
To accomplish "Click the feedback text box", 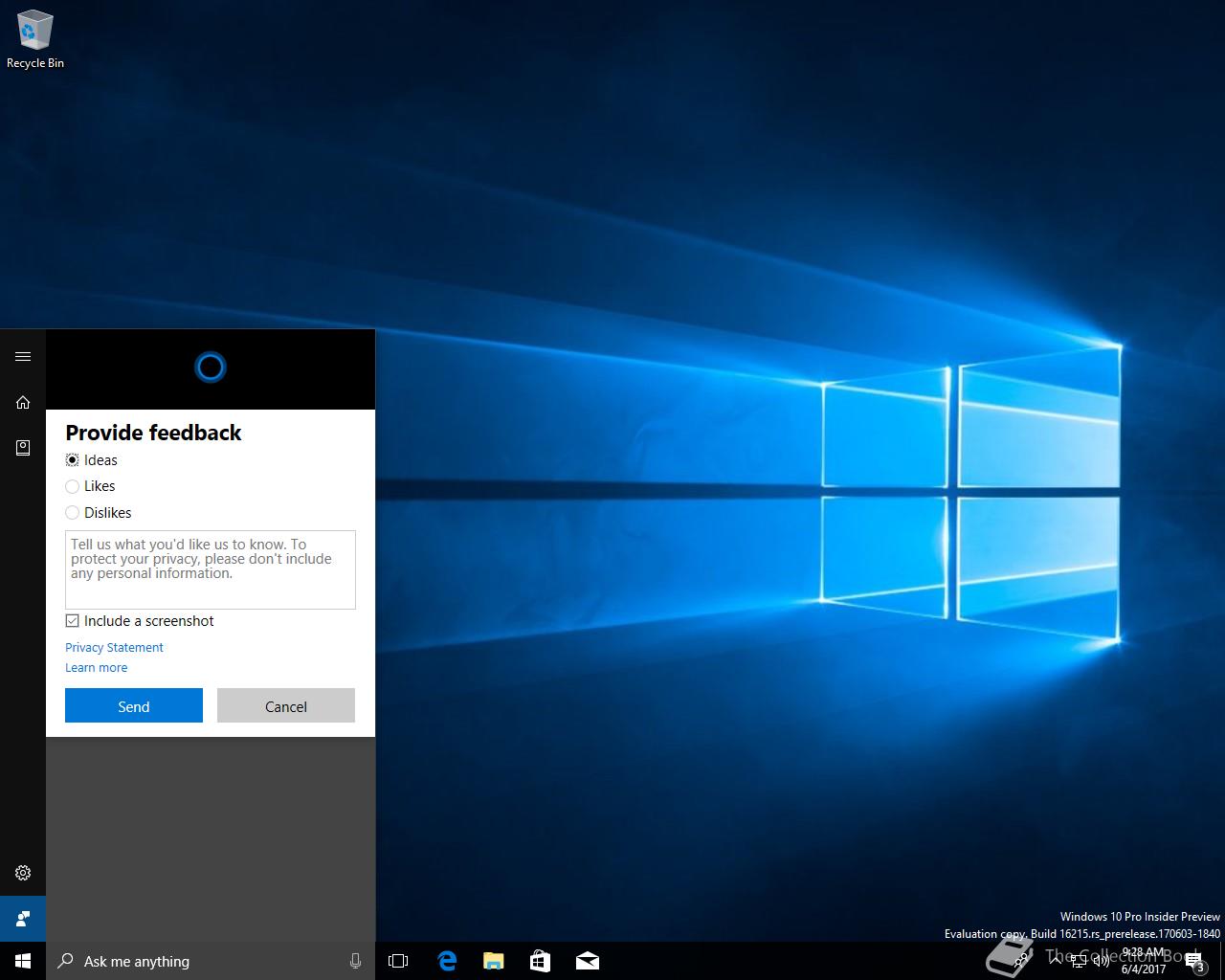I will tap(211, 569).
